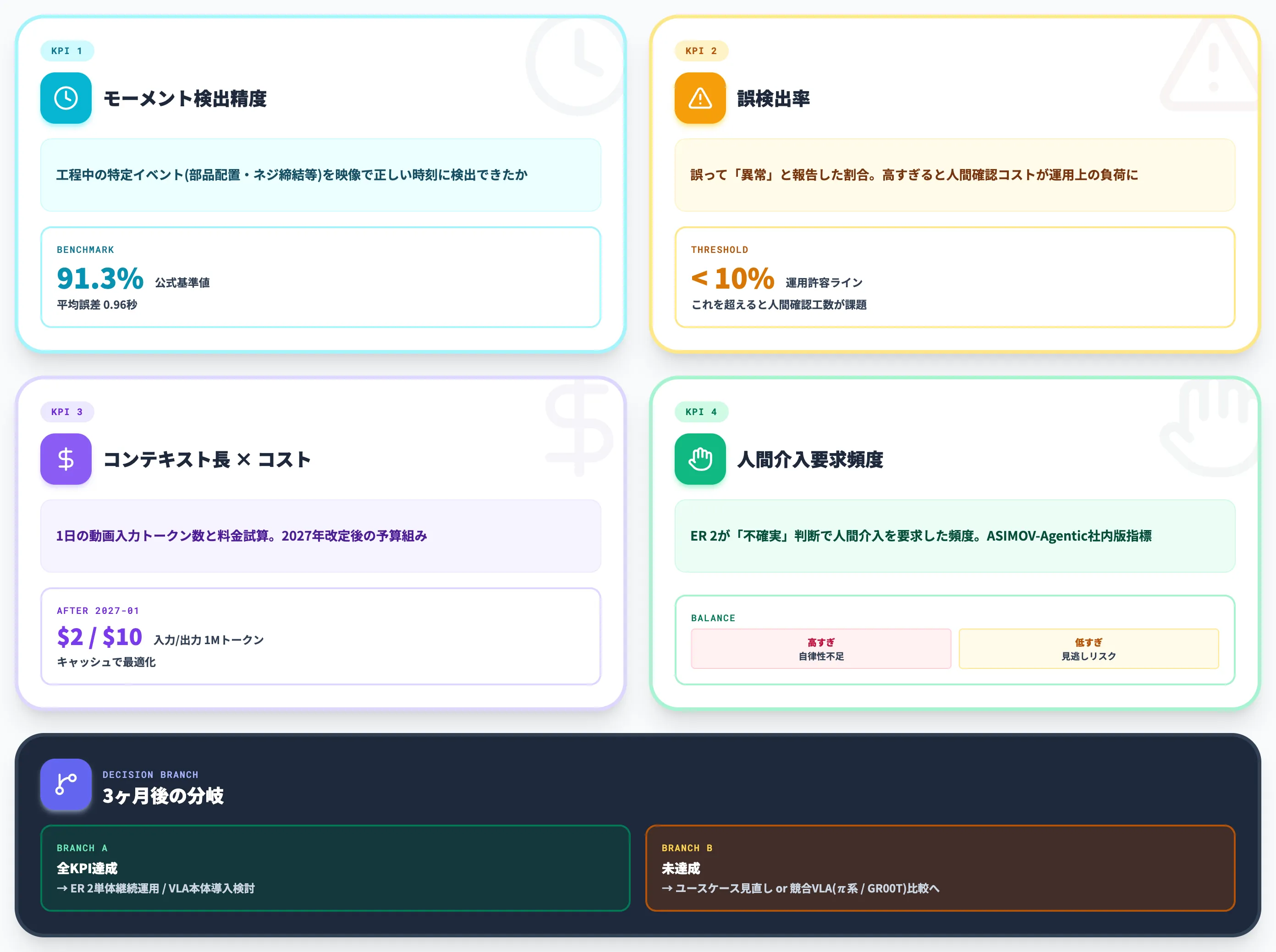Click the clock icon beside モーメント検出精度

(x=66, y=98)
